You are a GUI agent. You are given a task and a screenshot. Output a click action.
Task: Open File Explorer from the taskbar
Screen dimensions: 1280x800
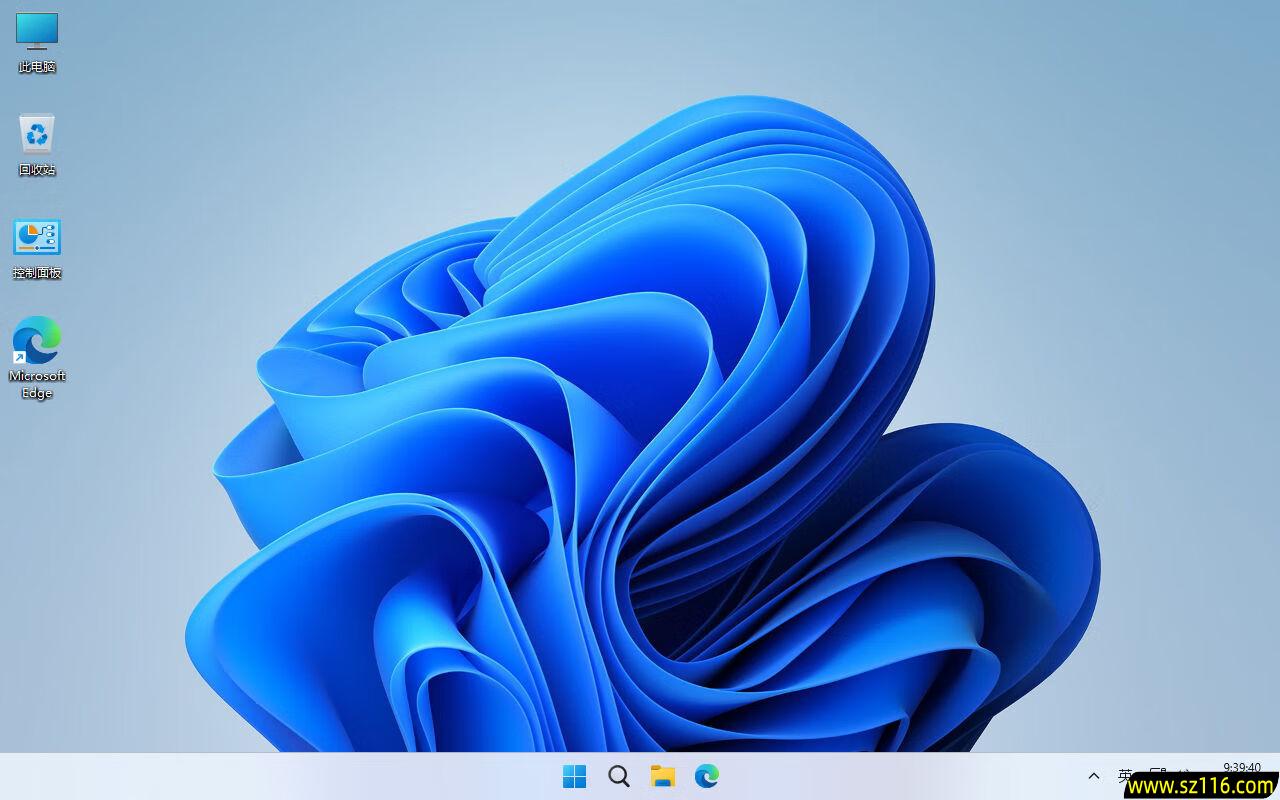(x=663, y=776)
